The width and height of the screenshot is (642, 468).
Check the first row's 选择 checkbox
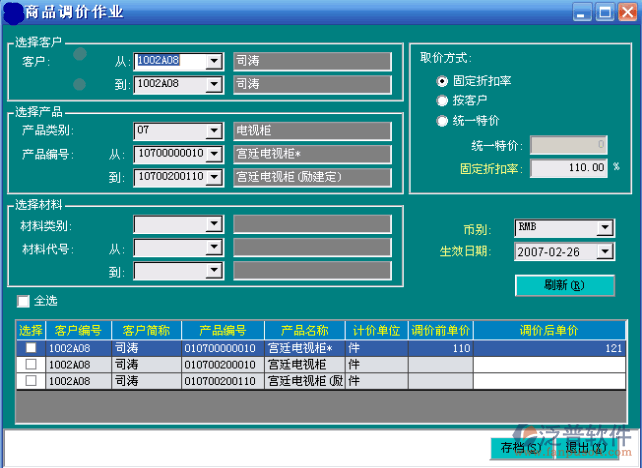click(31, 348)
